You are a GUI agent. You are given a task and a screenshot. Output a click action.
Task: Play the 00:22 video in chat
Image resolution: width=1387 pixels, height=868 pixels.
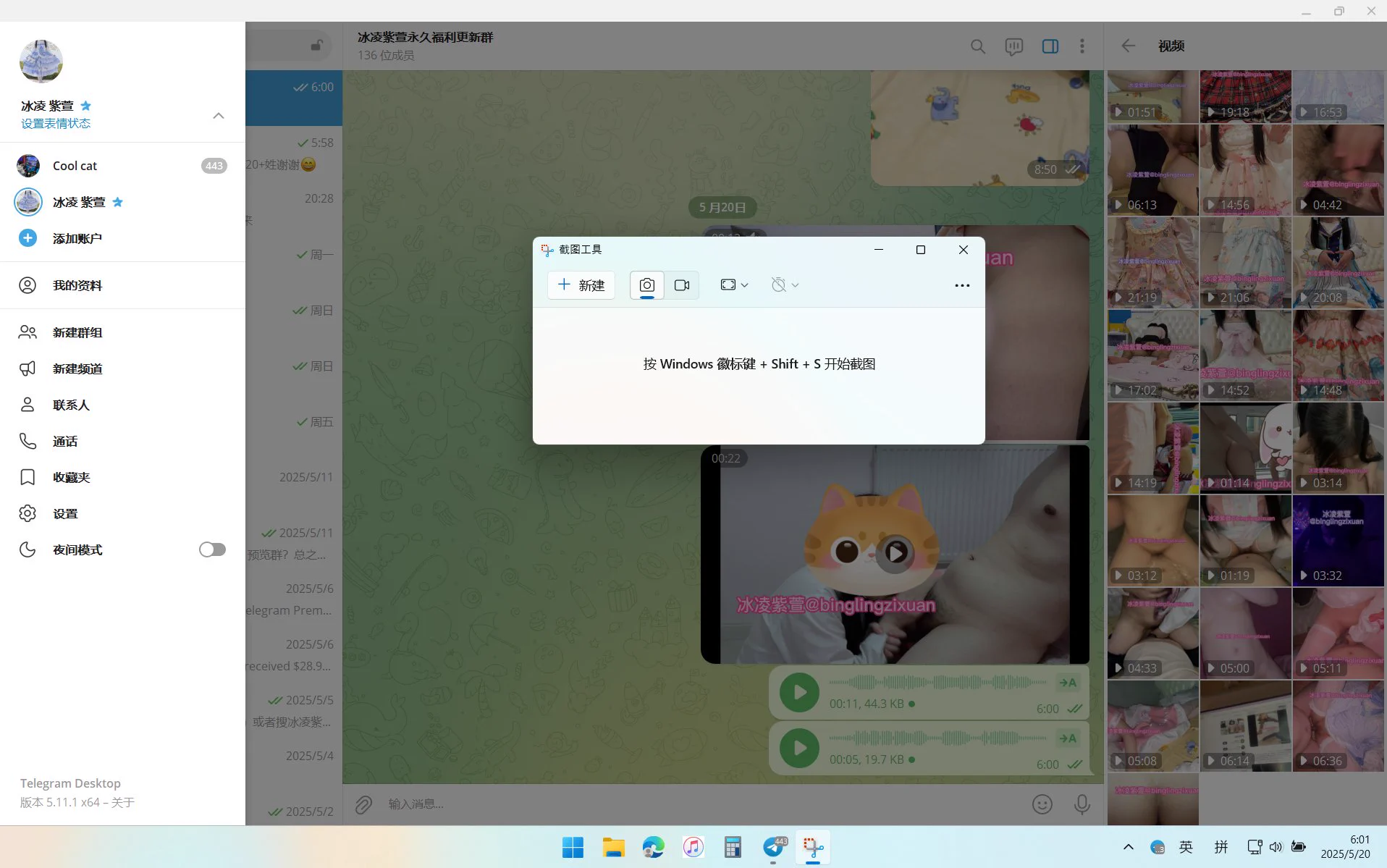pos(895,554)
